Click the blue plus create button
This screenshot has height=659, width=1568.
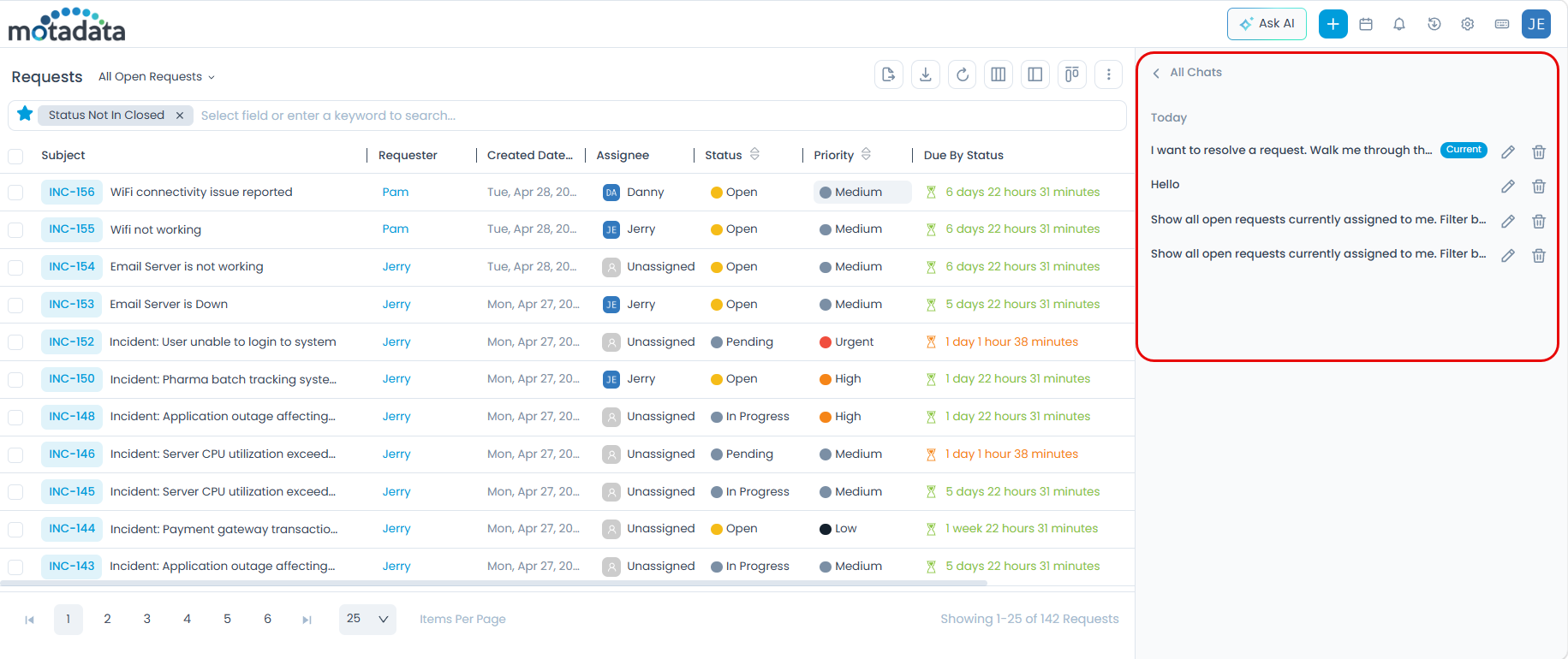(1333, 24)
